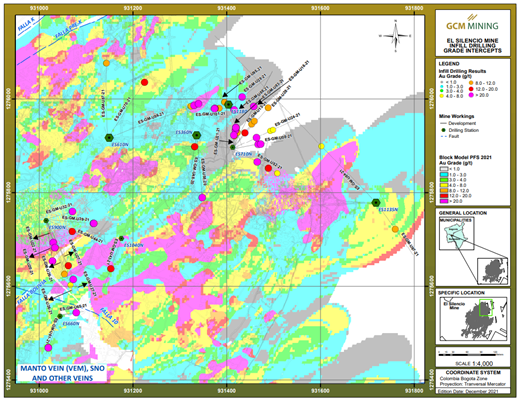Click the Municipalities inset map

456,234
